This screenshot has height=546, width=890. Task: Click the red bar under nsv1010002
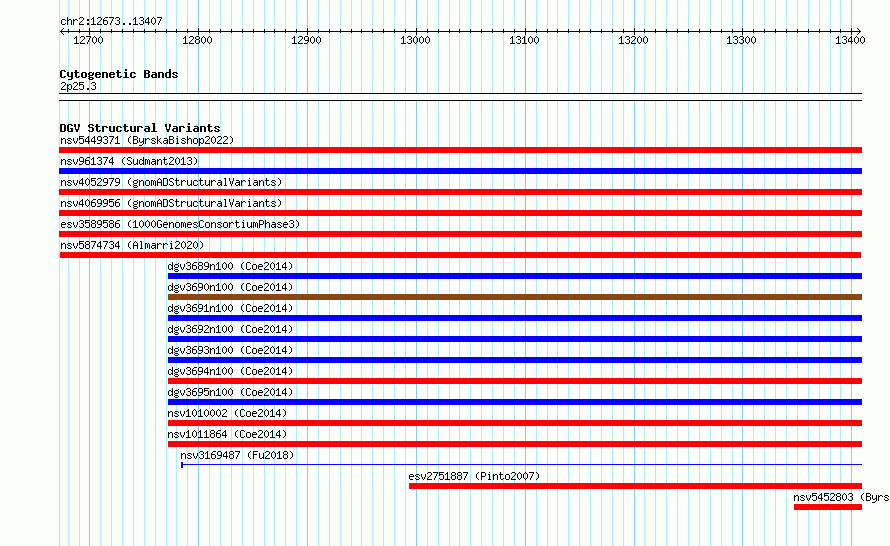(515, 423)
